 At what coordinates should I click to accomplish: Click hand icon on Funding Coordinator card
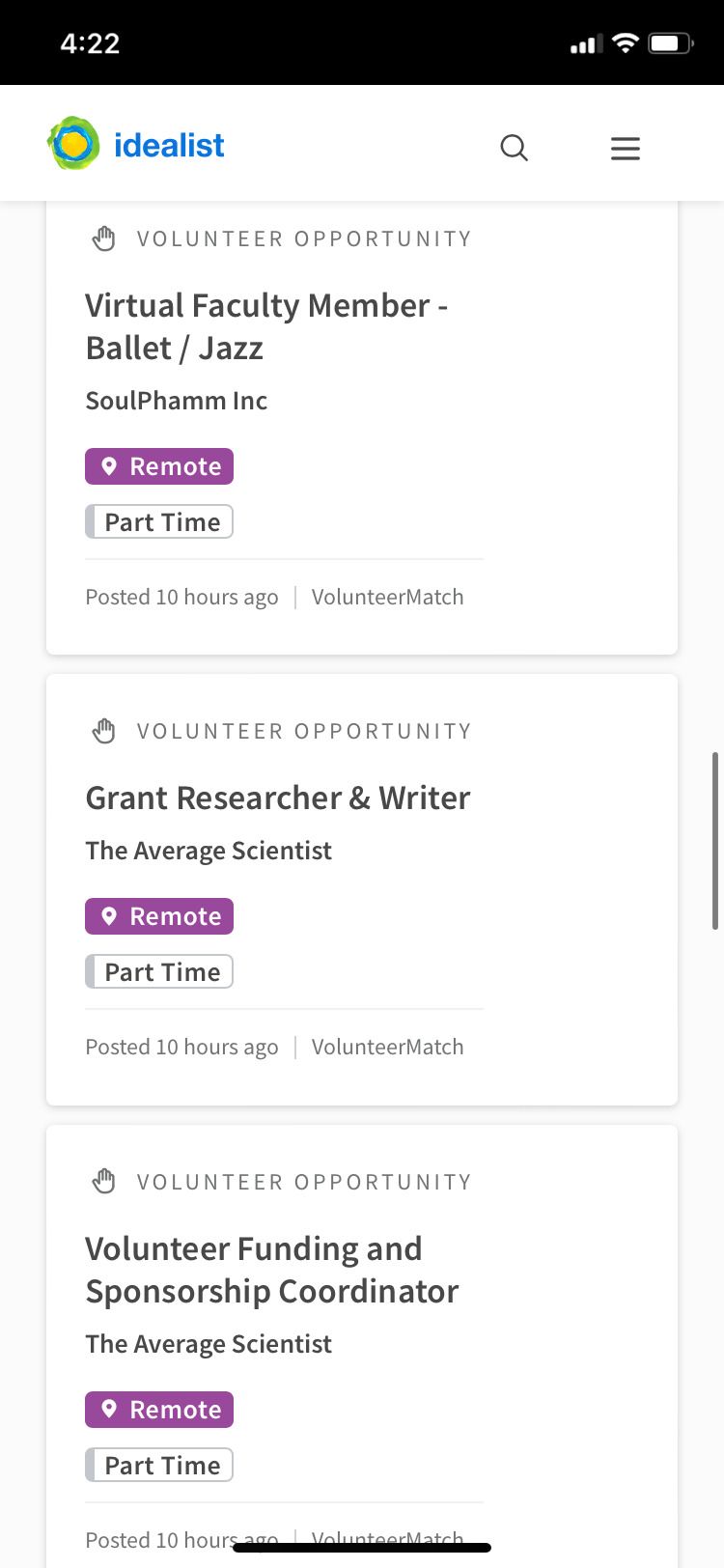tap(104, 1181)
